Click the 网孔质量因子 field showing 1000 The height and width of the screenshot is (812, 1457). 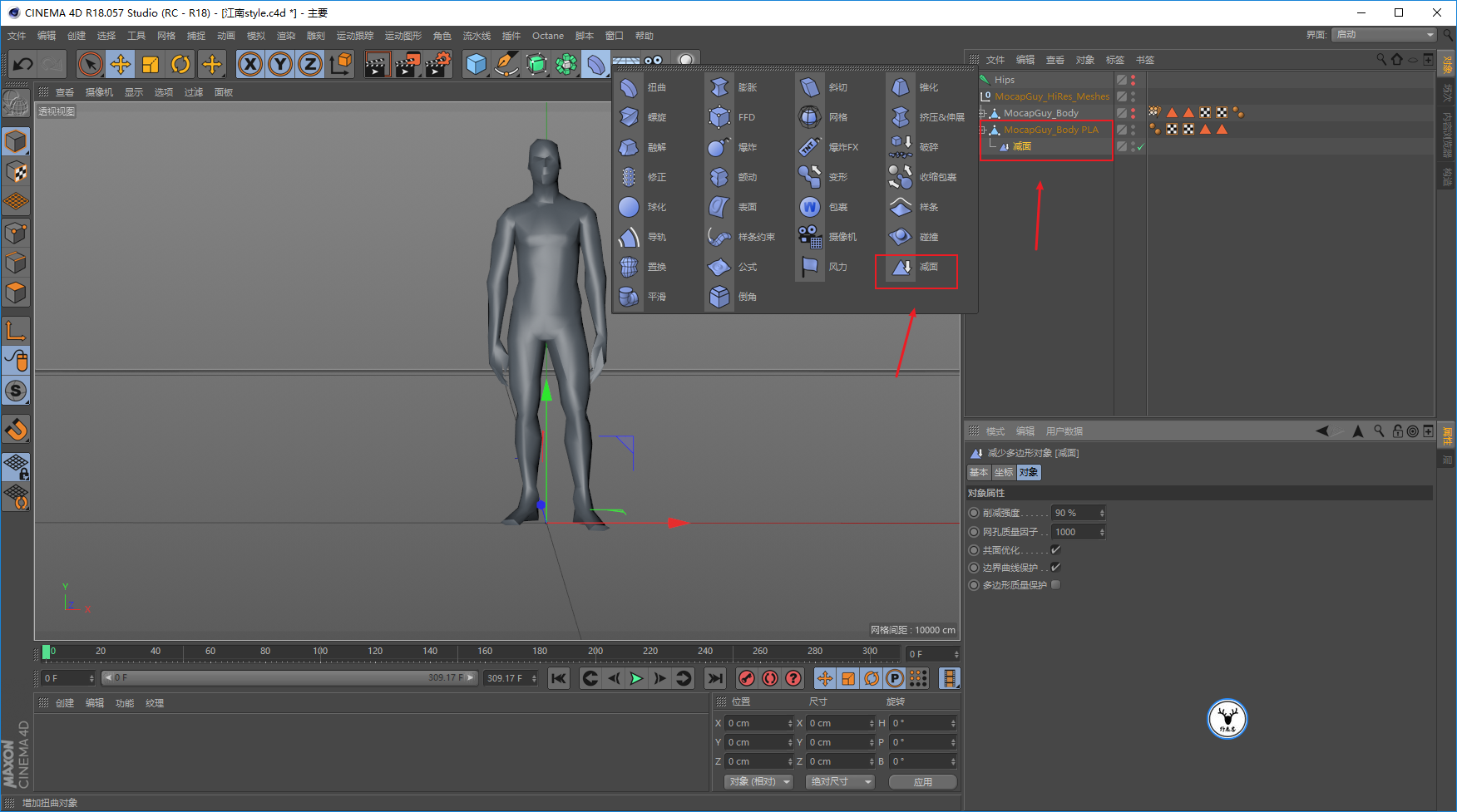(x=1078, y=532)
